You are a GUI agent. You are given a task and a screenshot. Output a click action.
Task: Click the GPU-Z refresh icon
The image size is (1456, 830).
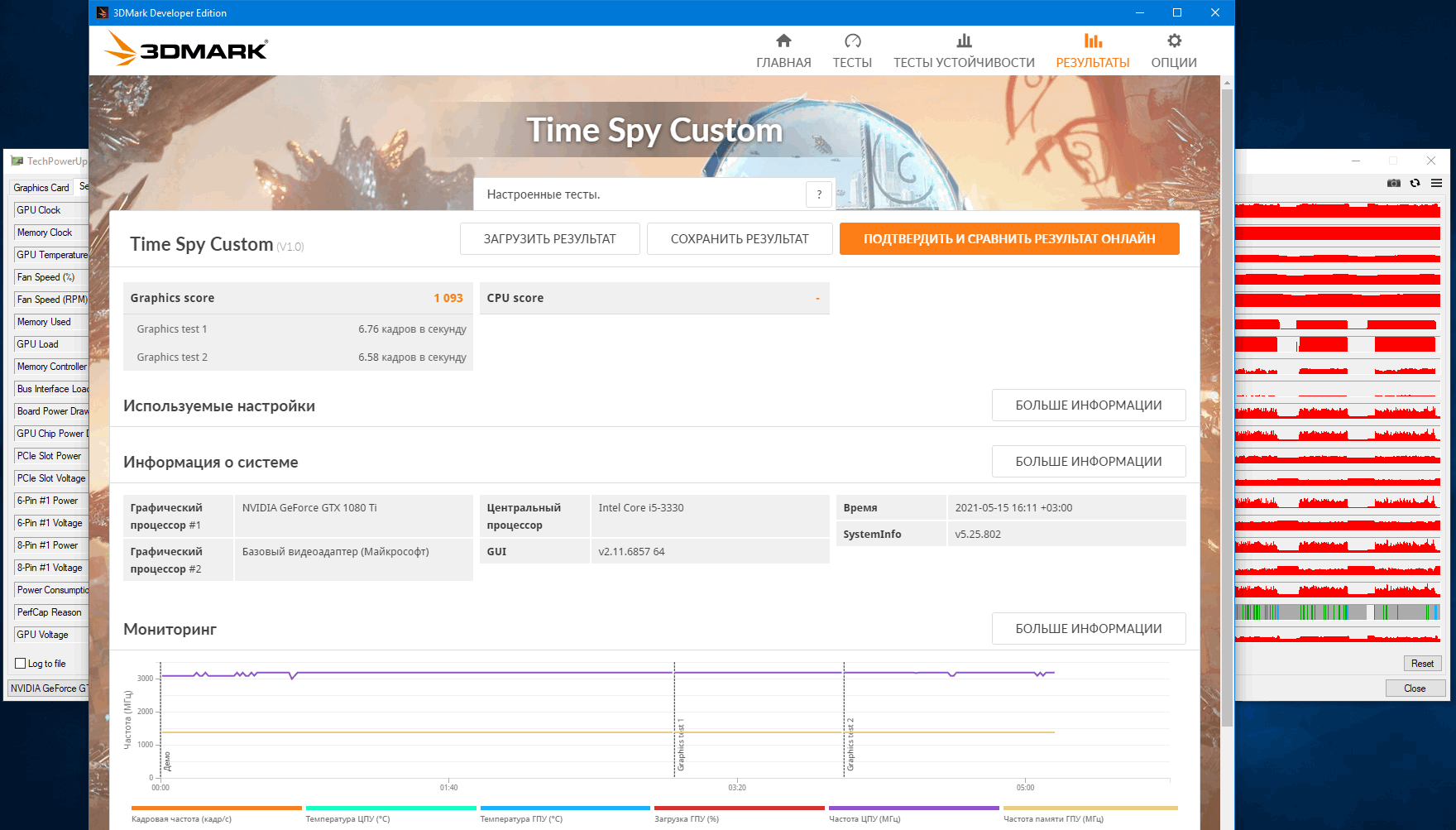click(x=1415, y=183)
